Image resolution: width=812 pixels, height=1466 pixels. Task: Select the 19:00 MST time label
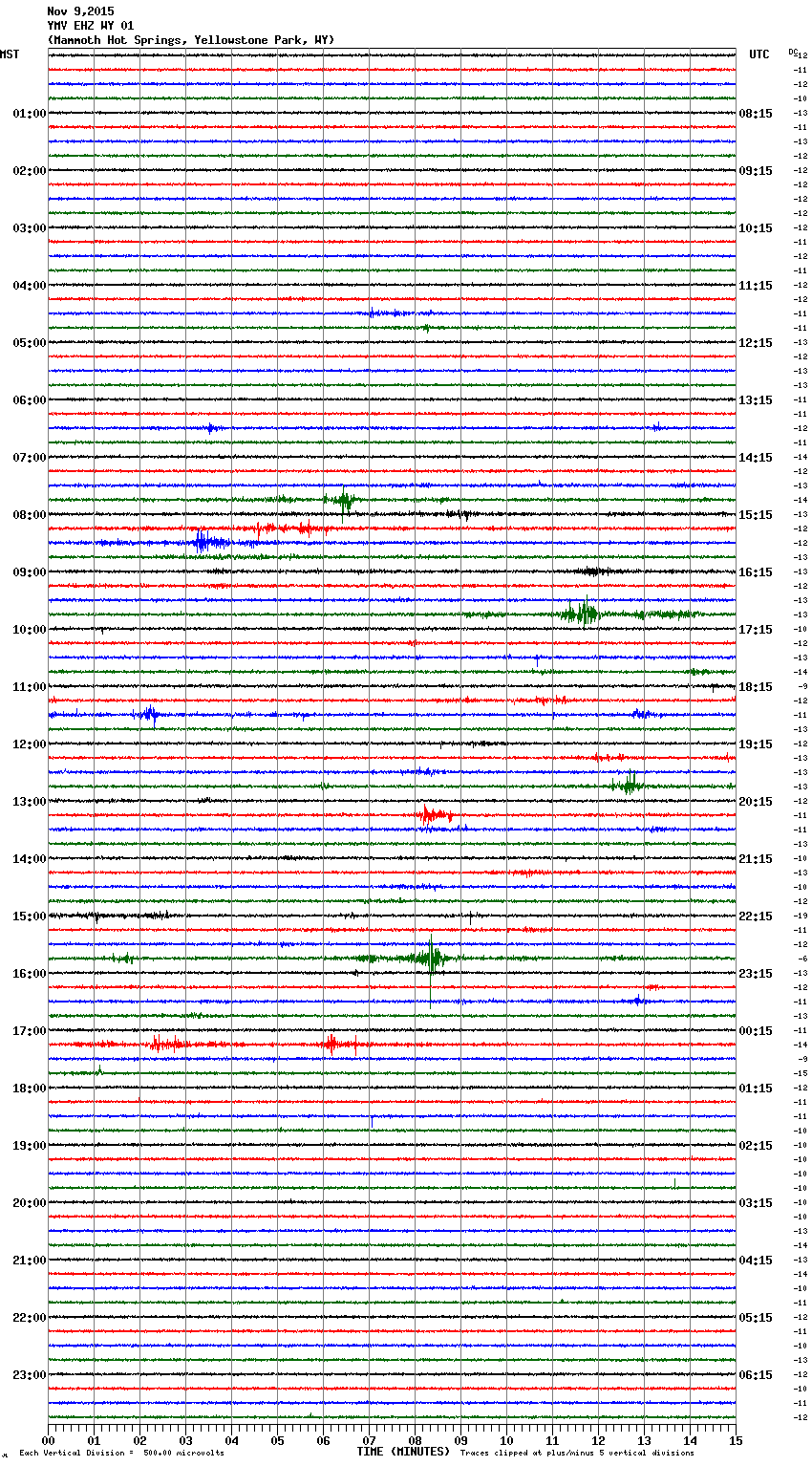click(30, 1146)
